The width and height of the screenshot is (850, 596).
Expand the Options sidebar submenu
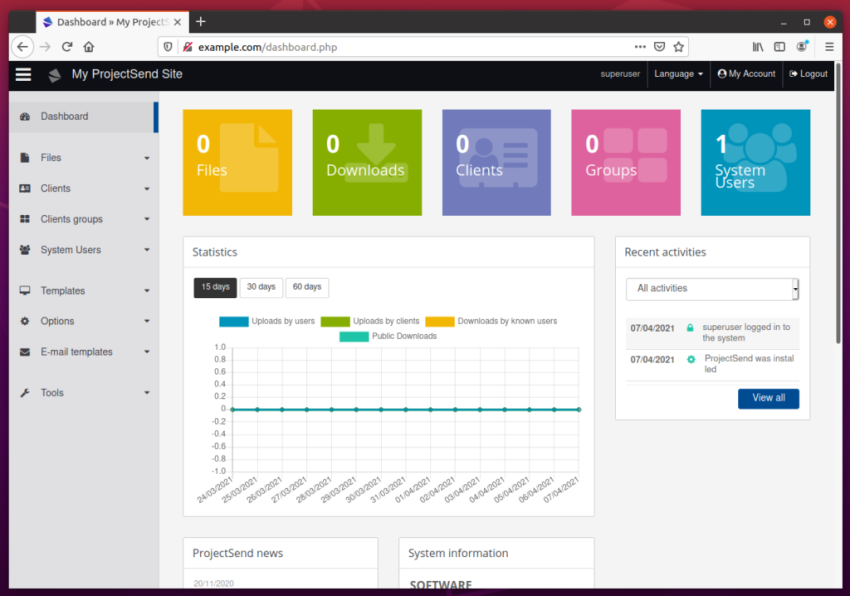click(x=147, y=321)
